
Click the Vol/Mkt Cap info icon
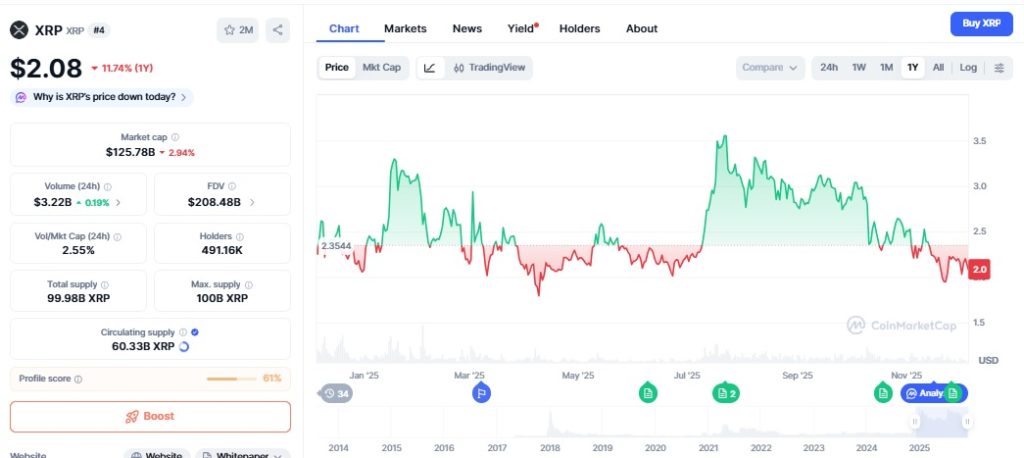click(118, 237)
